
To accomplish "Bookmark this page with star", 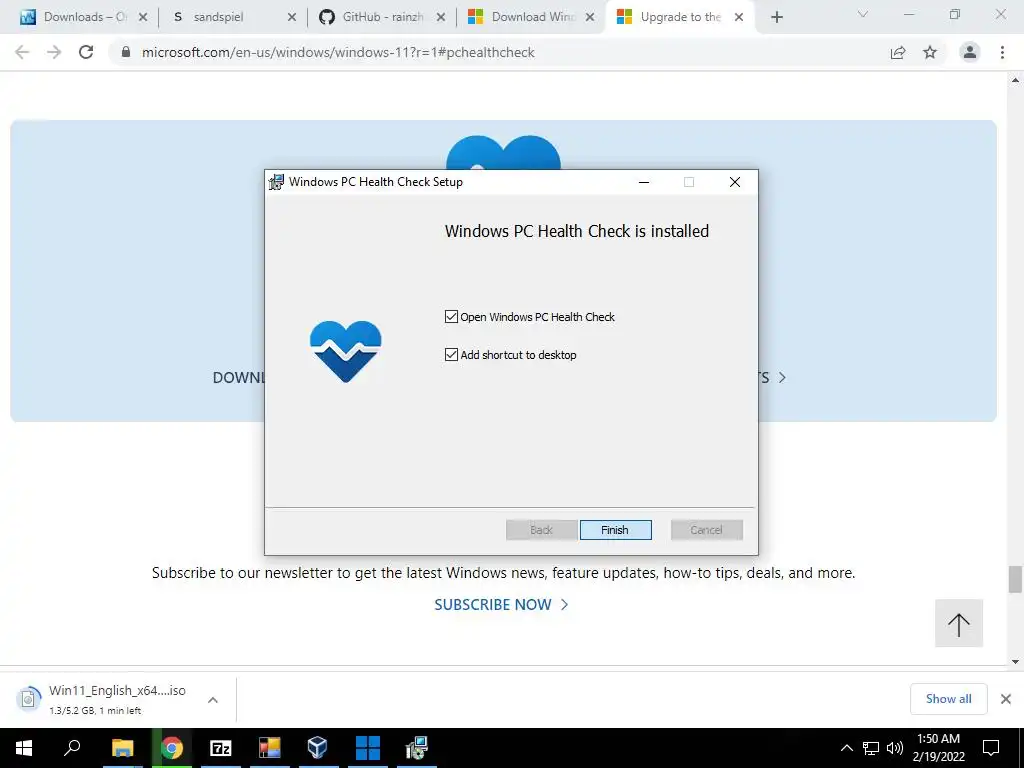I will pyautogui.click(x=930, y=52).
